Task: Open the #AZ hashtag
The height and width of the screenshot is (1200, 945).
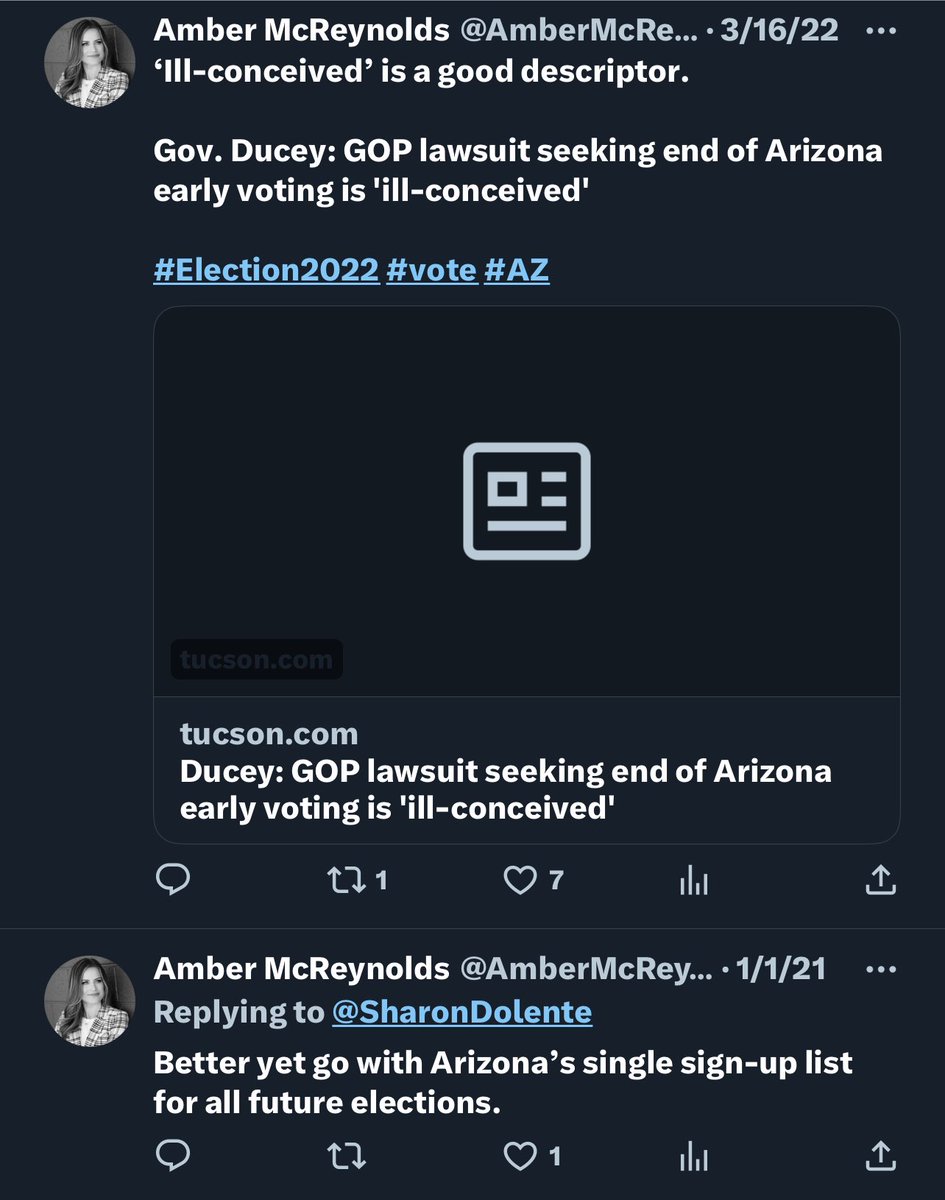Action: click(516, 270)
